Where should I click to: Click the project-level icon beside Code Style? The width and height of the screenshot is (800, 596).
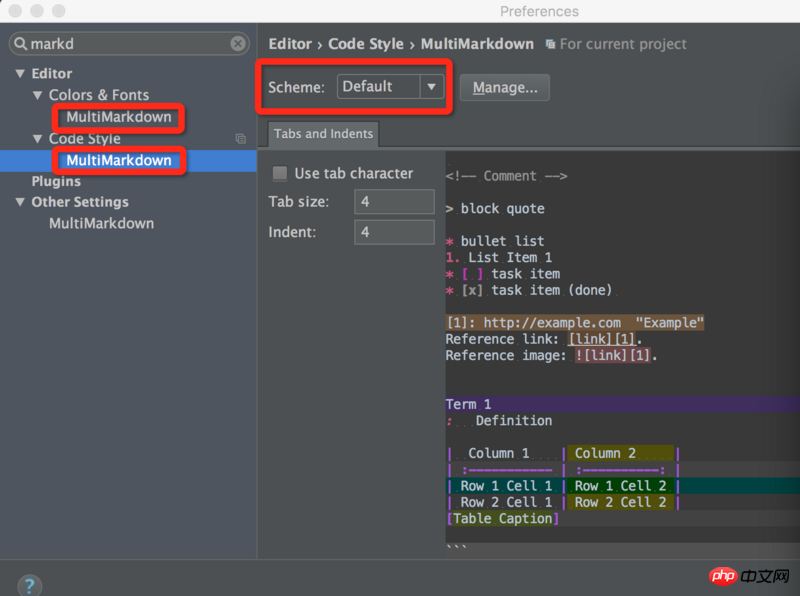click(x=240, y=139)
